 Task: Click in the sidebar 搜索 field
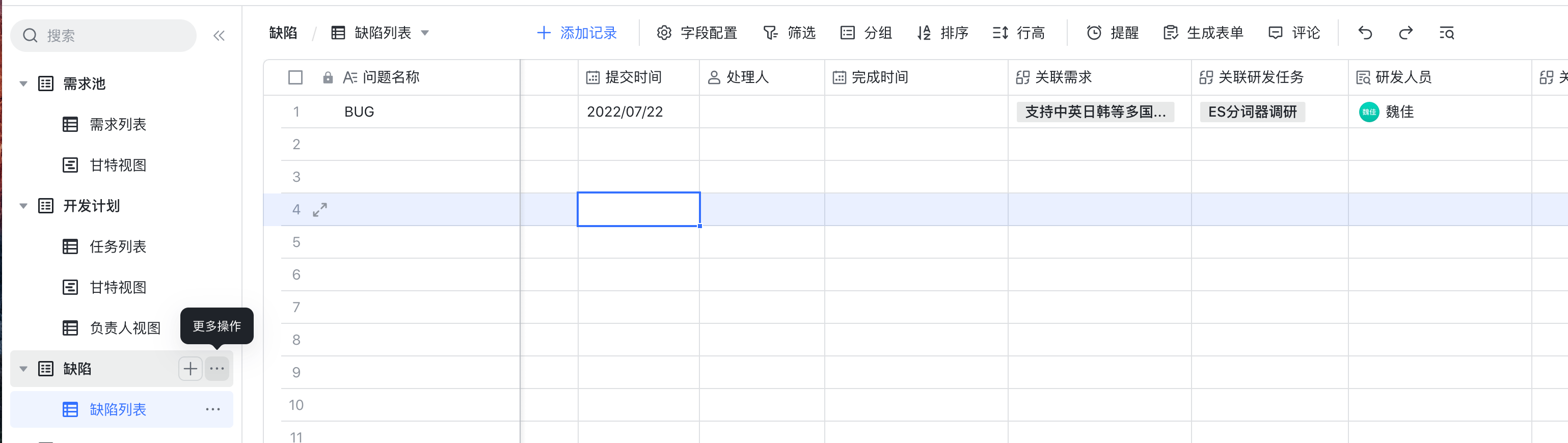[103, 36]
